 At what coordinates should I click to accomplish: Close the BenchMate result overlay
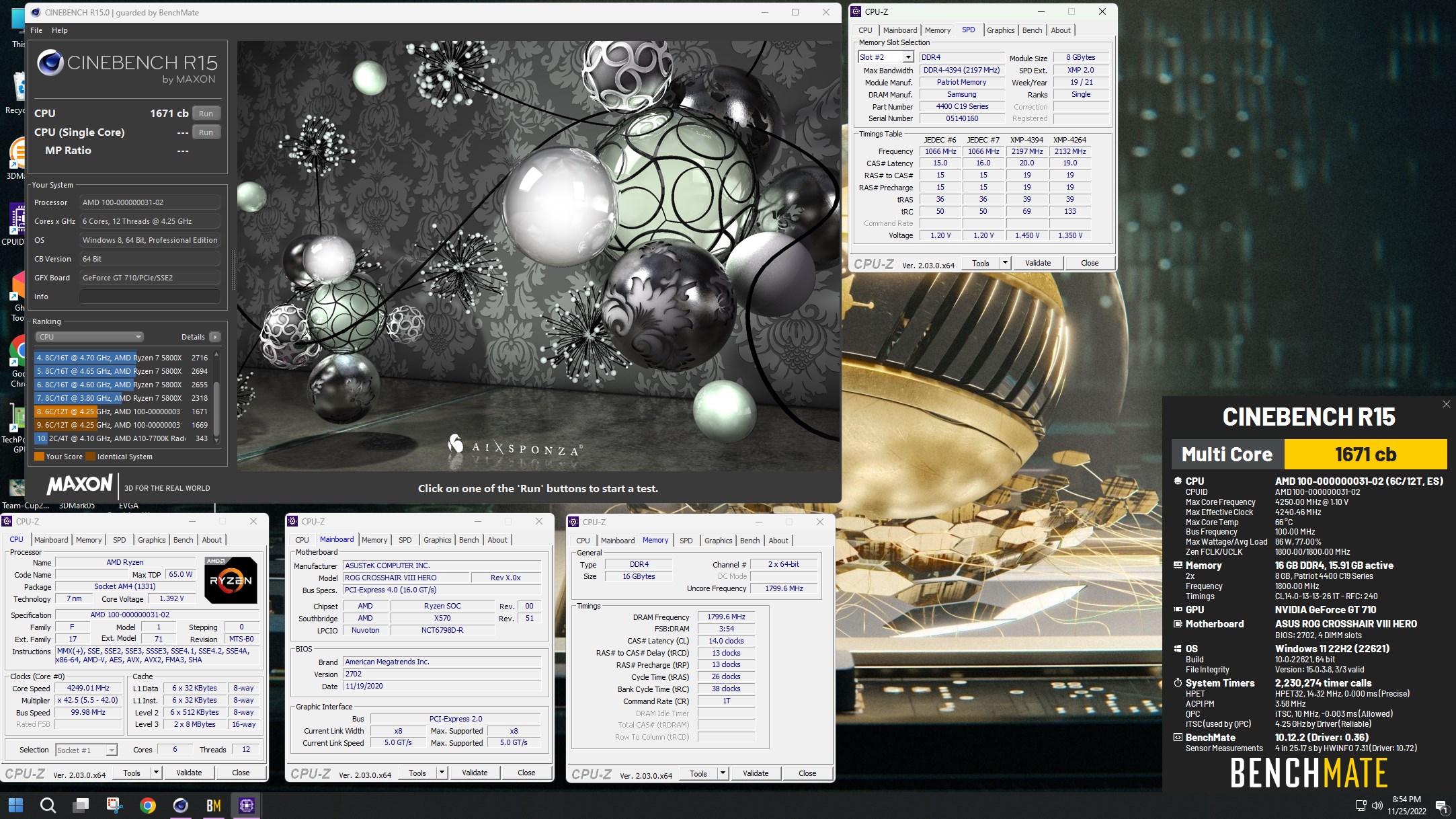[x=1446, y=404]
